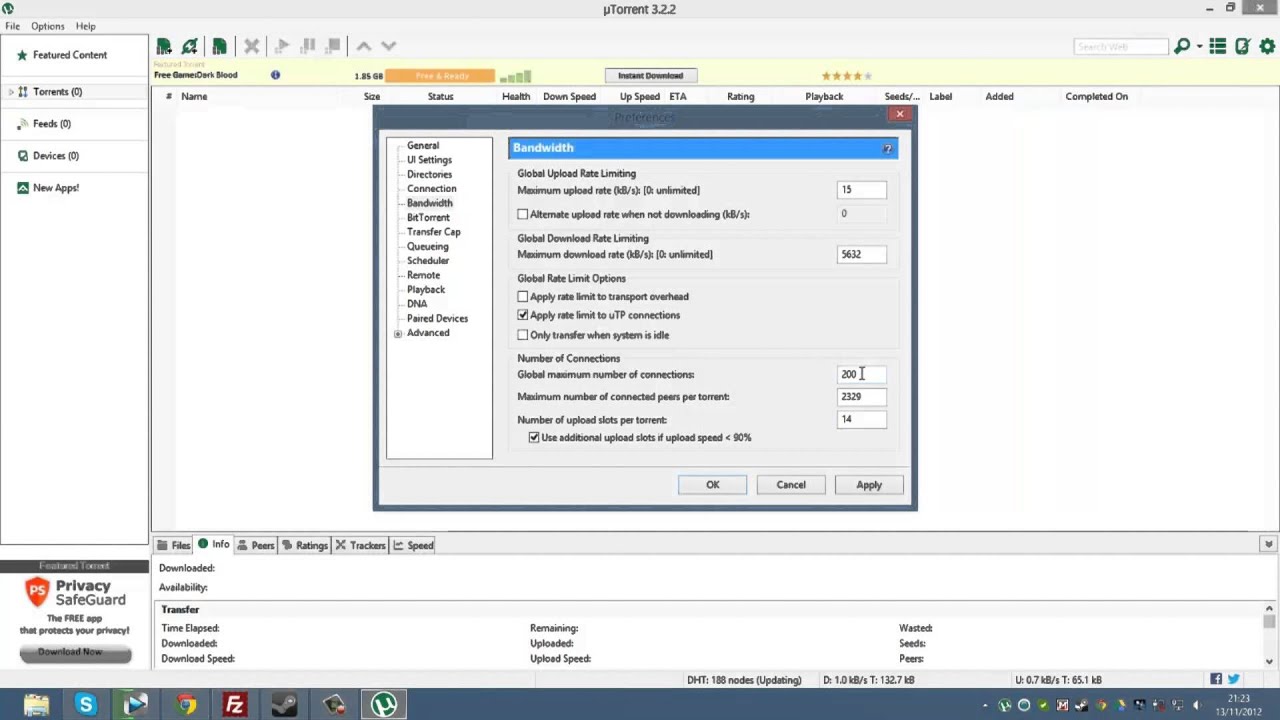Click the Twitter icon in status bar
This screenshot has height=720, width=1280.
point(1233,679)
